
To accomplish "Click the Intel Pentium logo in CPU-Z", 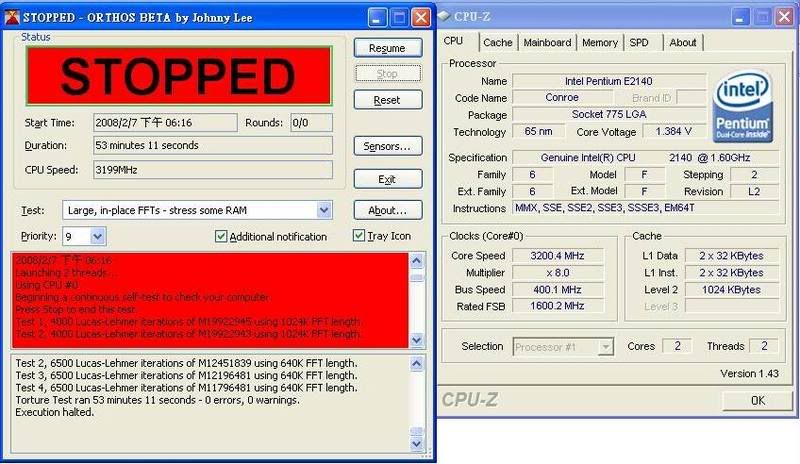I will coord(742,106).
